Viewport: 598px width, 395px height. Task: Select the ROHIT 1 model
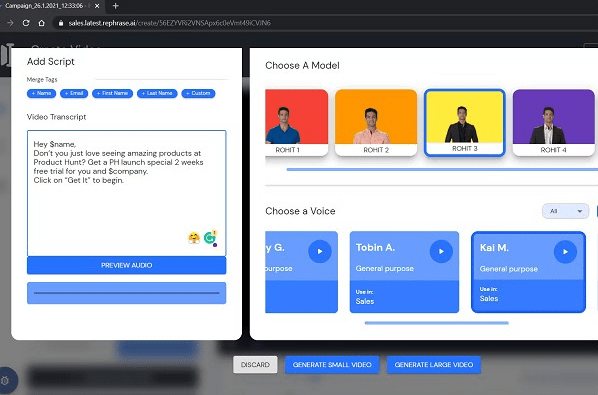[296, 122]
